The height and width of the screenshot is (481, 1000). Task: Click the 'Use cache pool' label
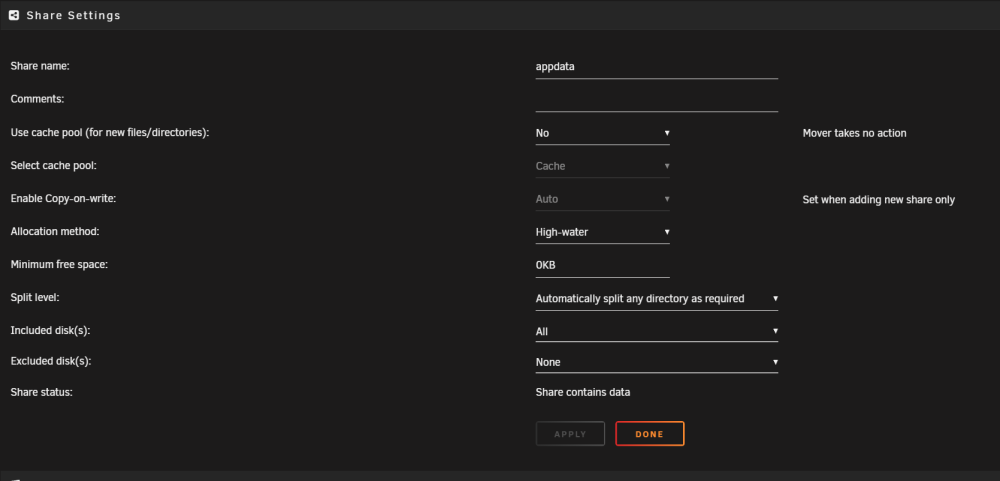(110, 133)
